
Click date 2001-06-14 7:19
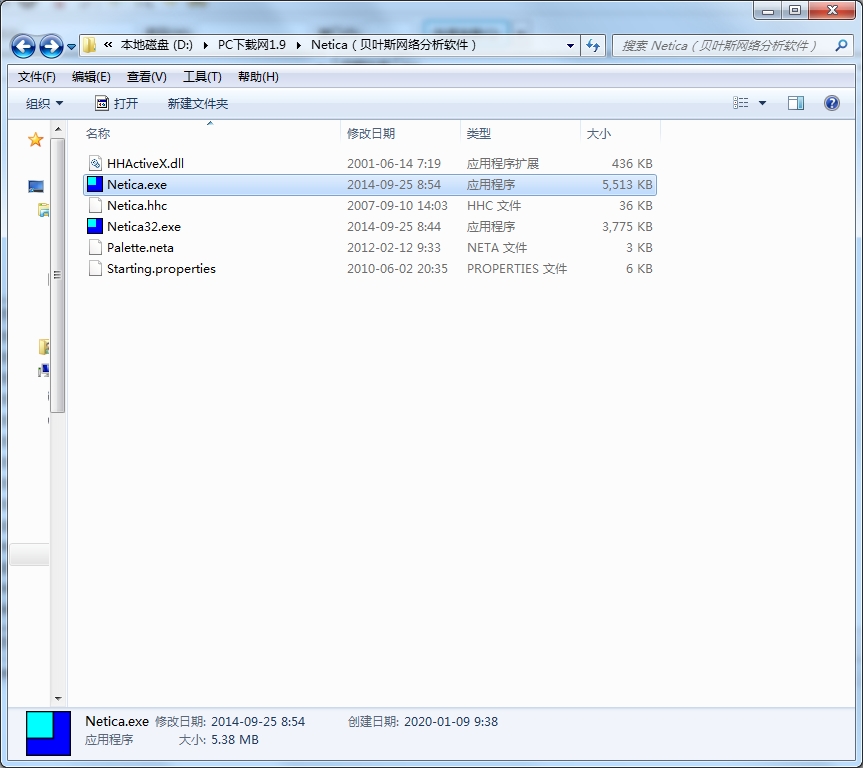click(394, 164)
